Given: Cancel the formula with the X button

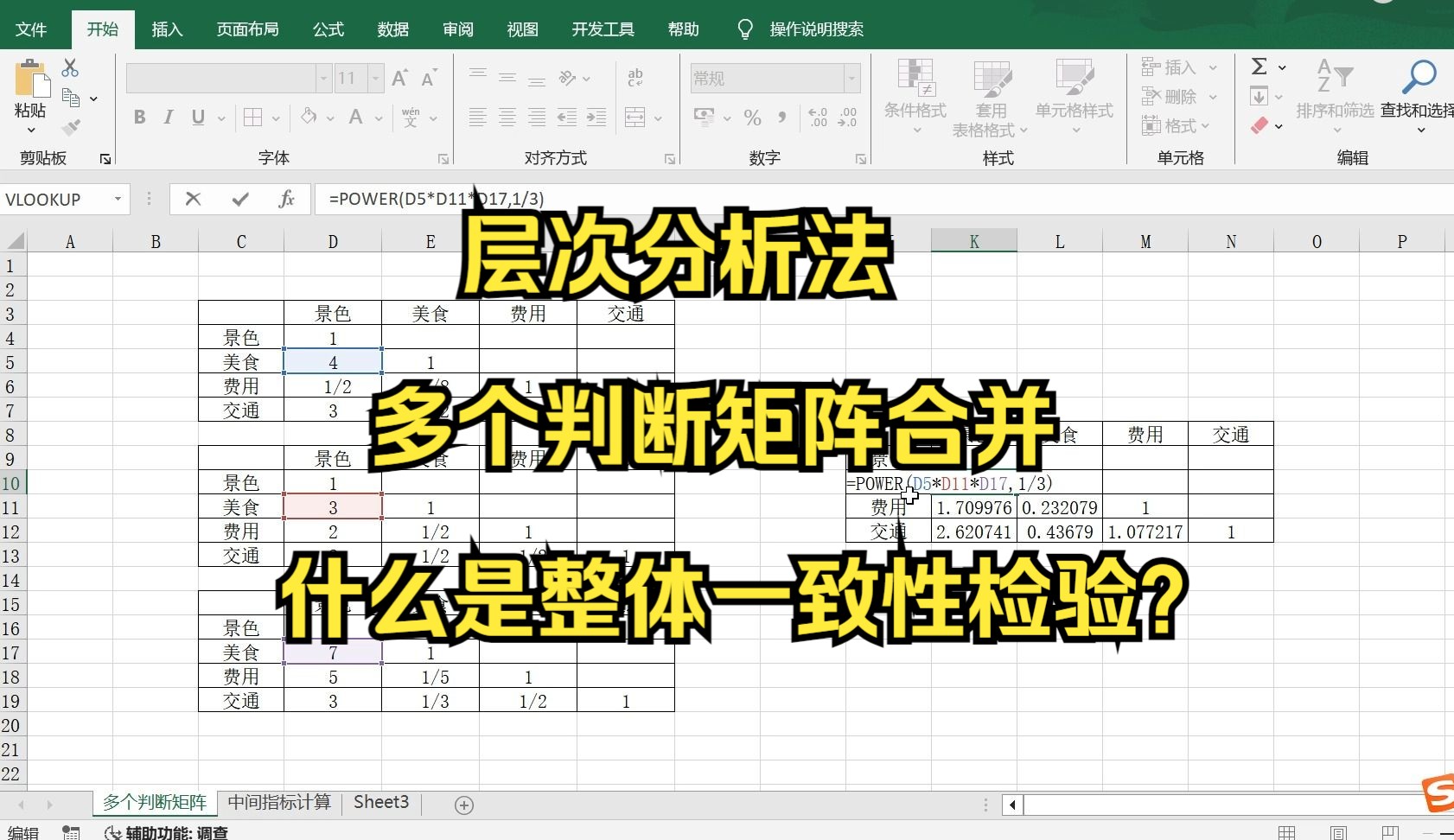Looking at the screenshot, I should (194, 199).
